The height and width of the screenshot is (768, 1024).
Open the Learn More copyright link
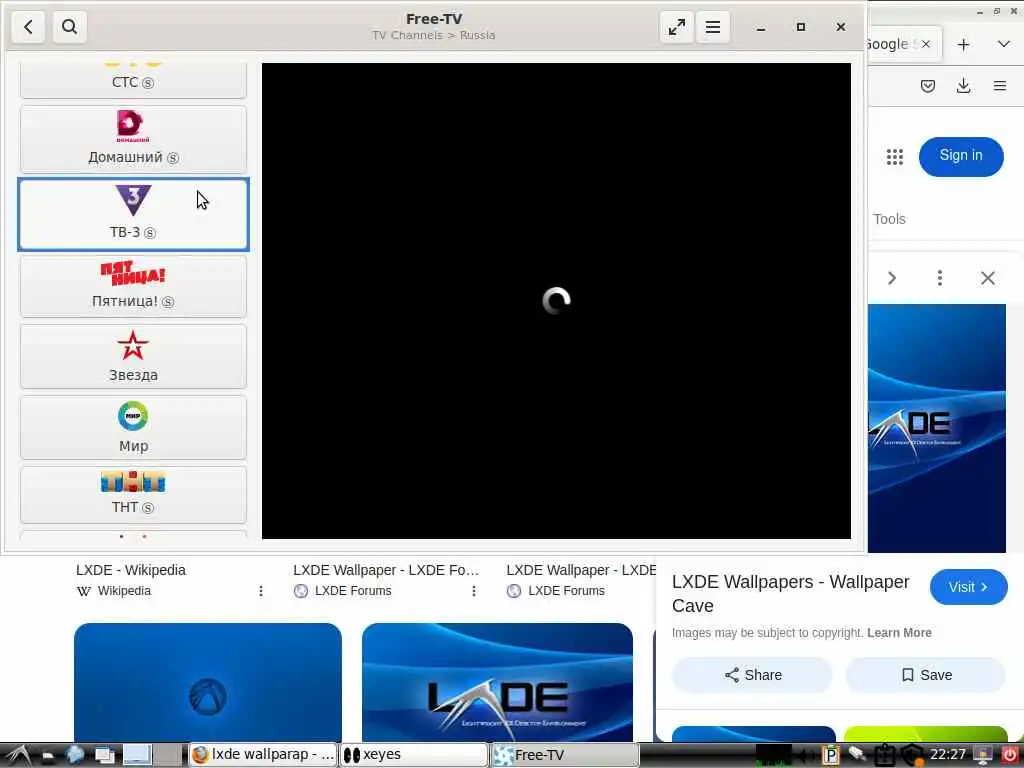point(899,633)
